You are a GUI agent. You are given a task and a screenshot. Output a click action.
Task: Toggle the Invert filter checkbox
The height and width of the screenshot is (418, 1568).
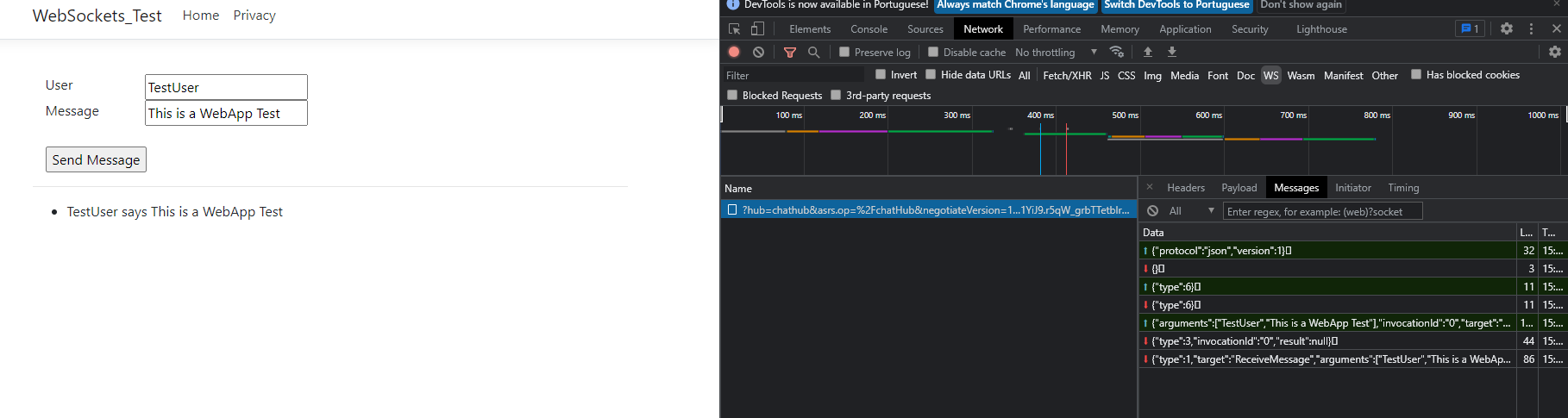(x=881, y=75)
